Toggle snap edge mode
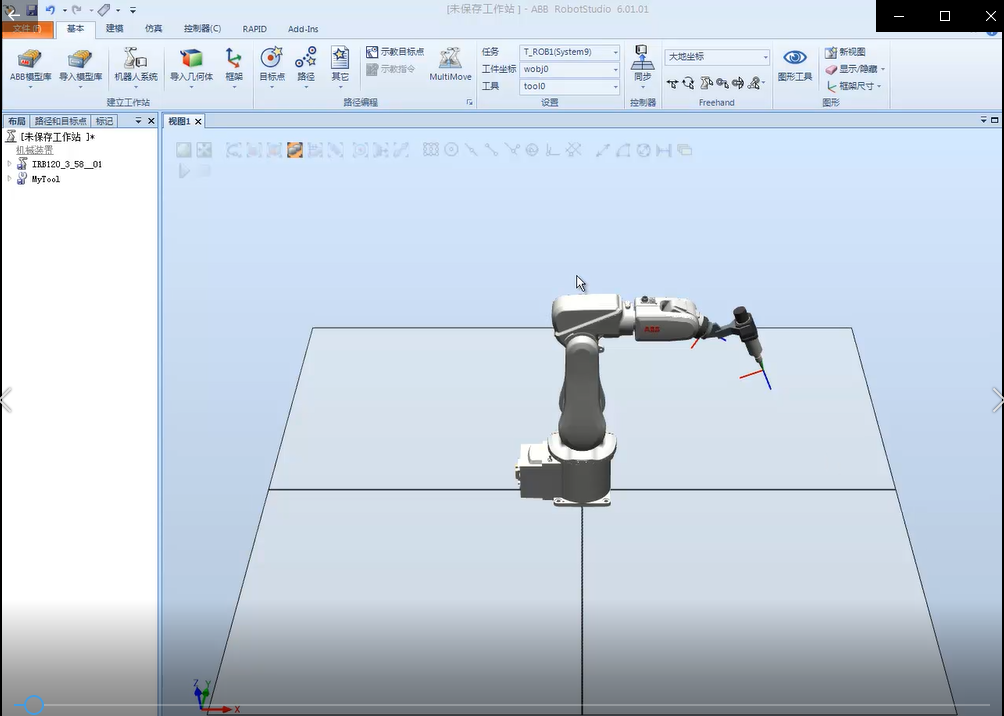The image size is (1004, 716). 512,150
